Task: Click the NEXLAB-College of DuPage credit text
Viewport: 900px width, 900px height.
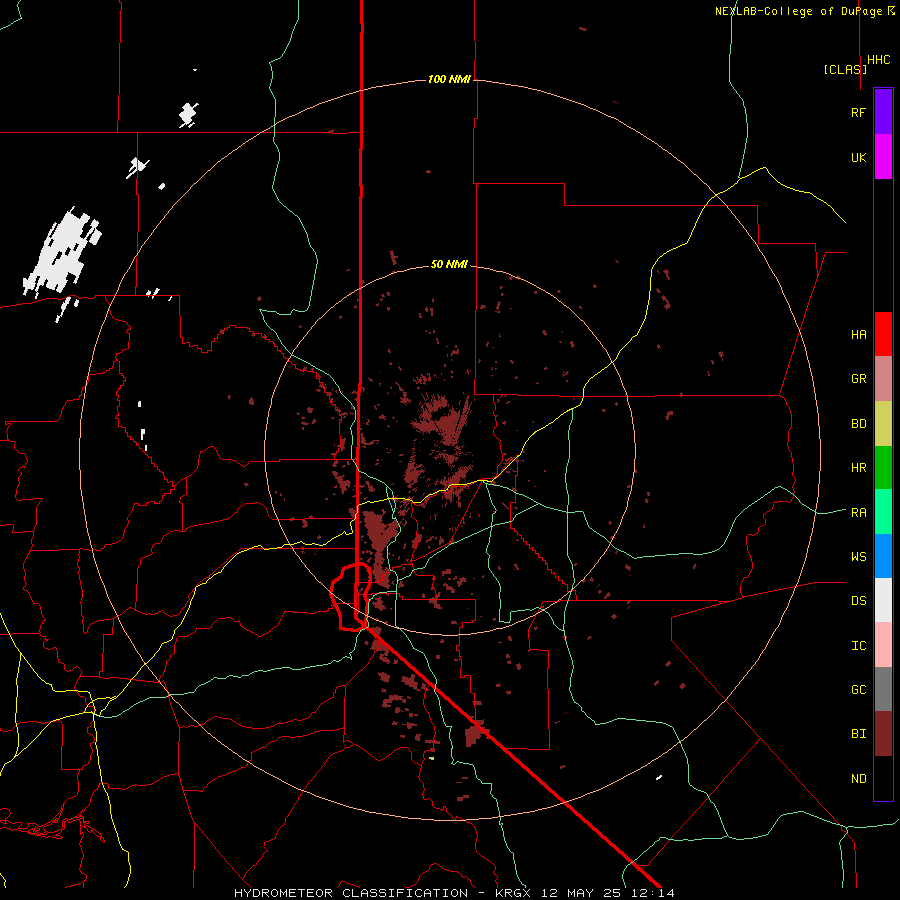Action: click(x=799, y=11)
